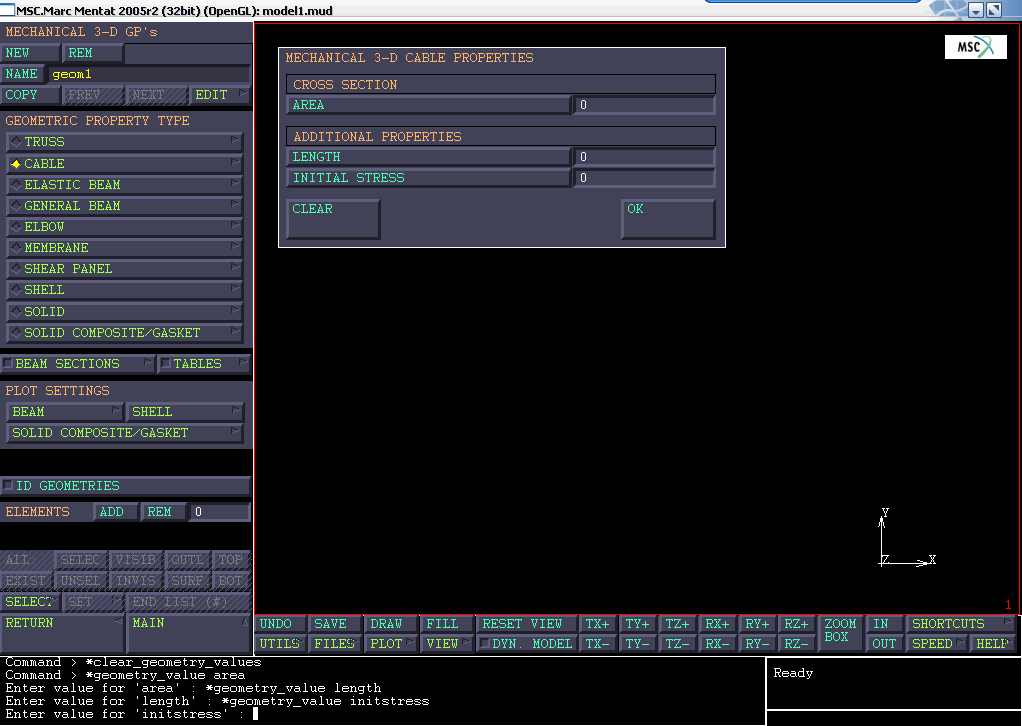Select SOLID COMPOSITE/GASKET property type

click(x=124, y=332)
